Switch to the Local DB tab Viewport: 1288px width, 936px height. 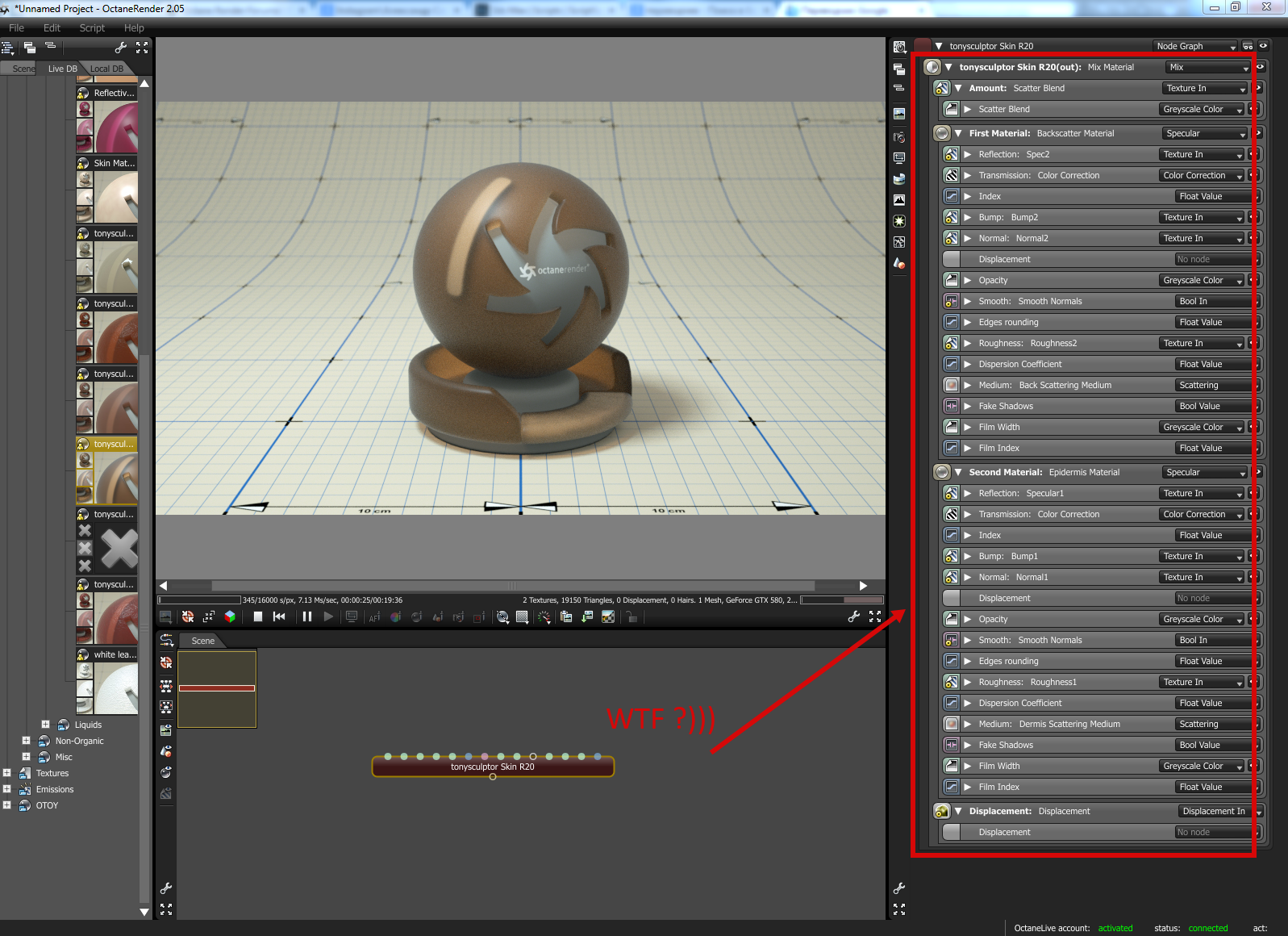pos(106,69)
